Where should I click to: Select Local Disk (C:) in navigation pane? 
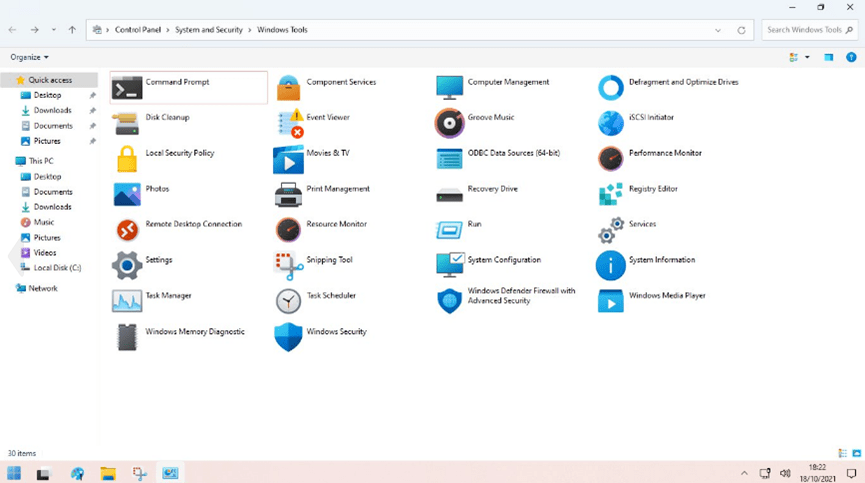tap(57, 268)
